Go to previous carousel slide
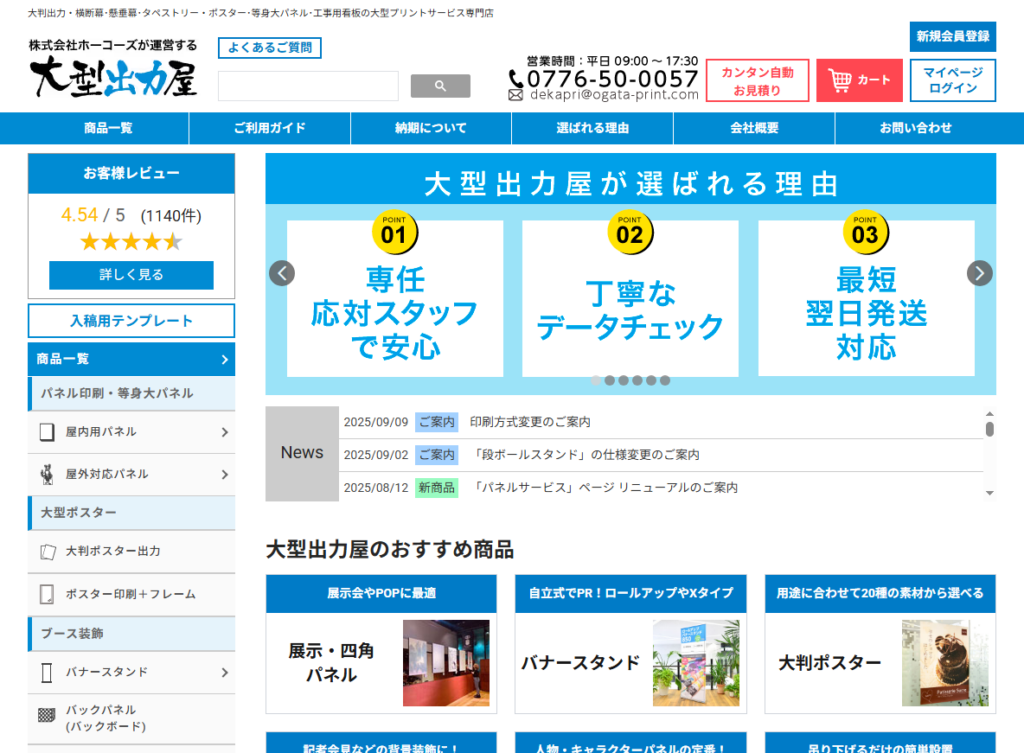The width and height of the screenshot is (1024, 753). click(x=282, y=273)
